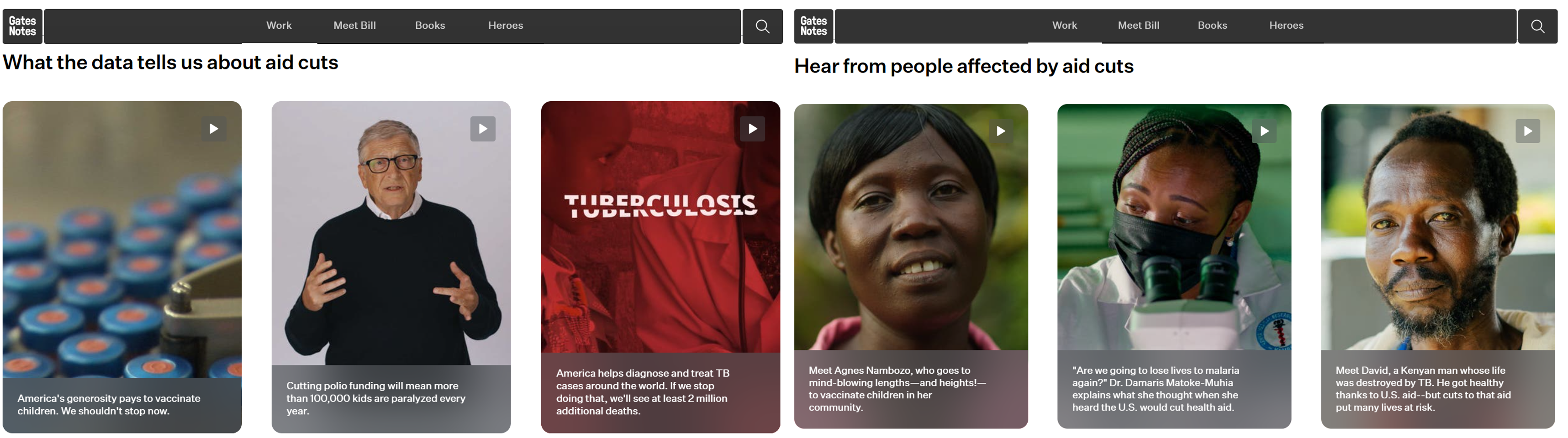Play the video about David from Kenya
This screenshot has height=438, width=1568.
click(x=1528, y=131)
